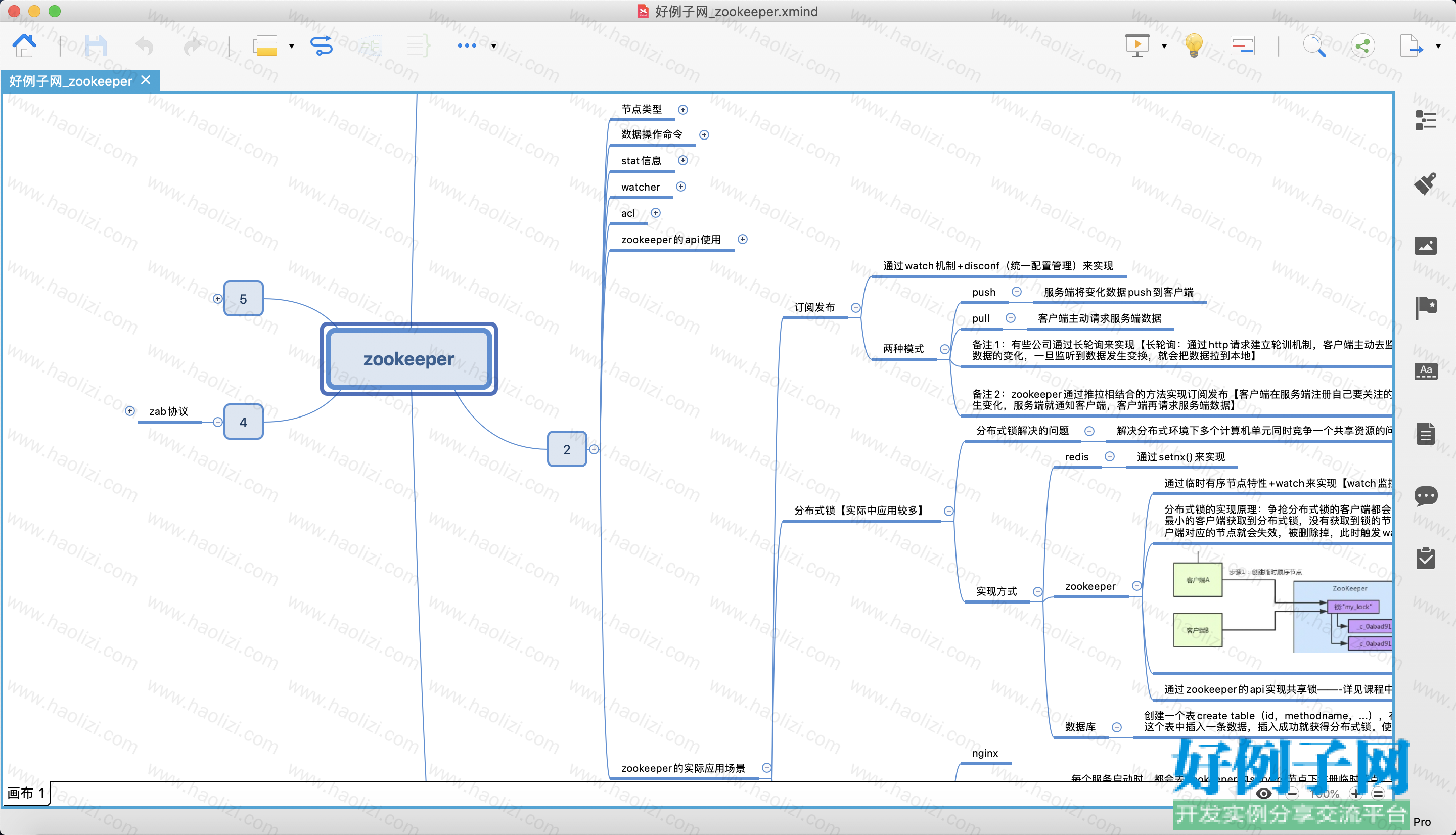Go to the Home screen icon
This screenshot has height=835, width=1456.
pos(24,45)
